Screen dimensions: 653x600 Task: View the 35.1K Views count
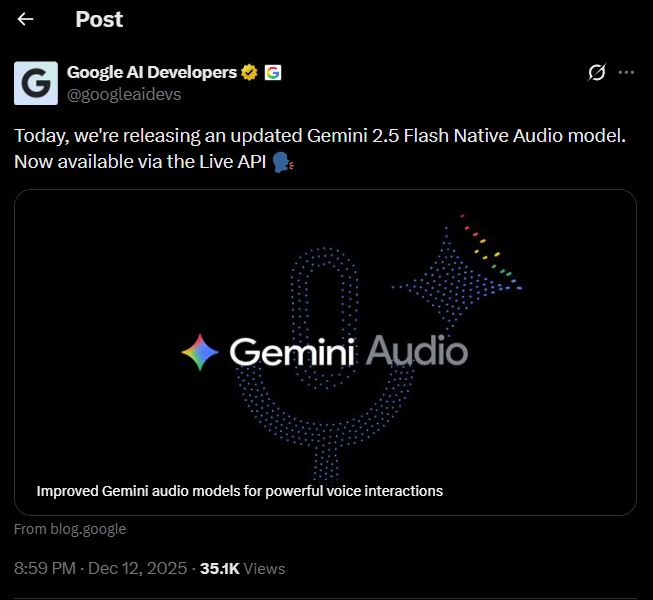click(x=242, y=568)
